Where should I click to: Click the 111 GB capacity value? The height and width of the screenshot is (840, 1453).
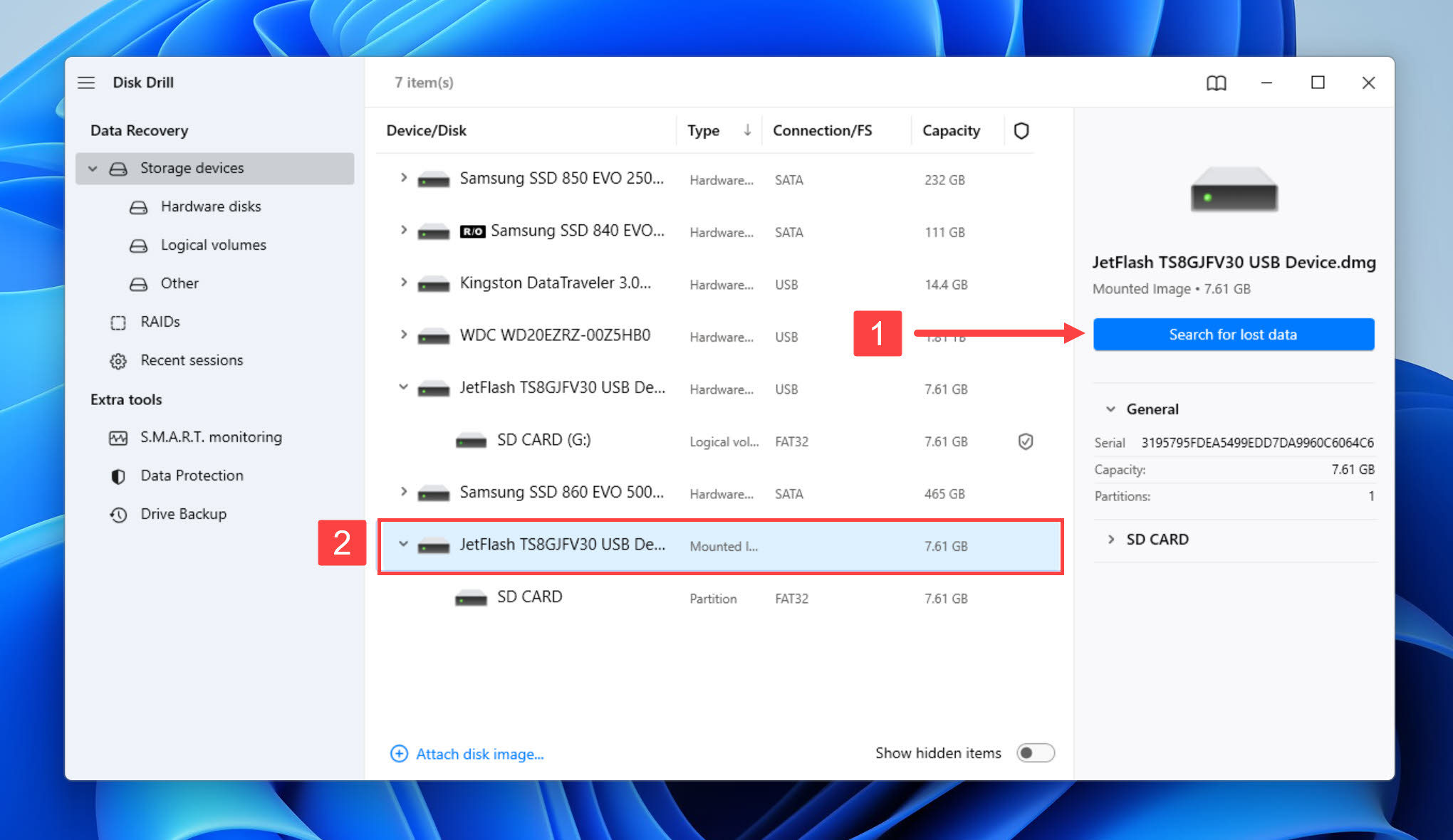[x=944, y=233]
